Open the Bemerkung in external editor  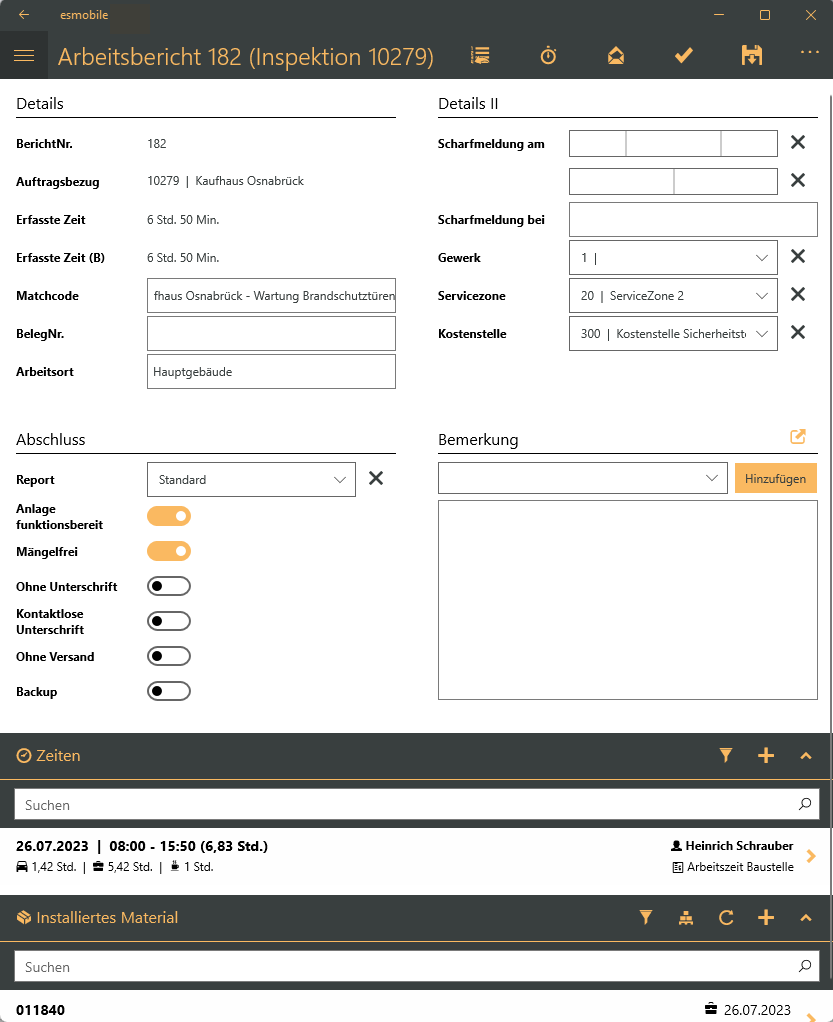798,437
